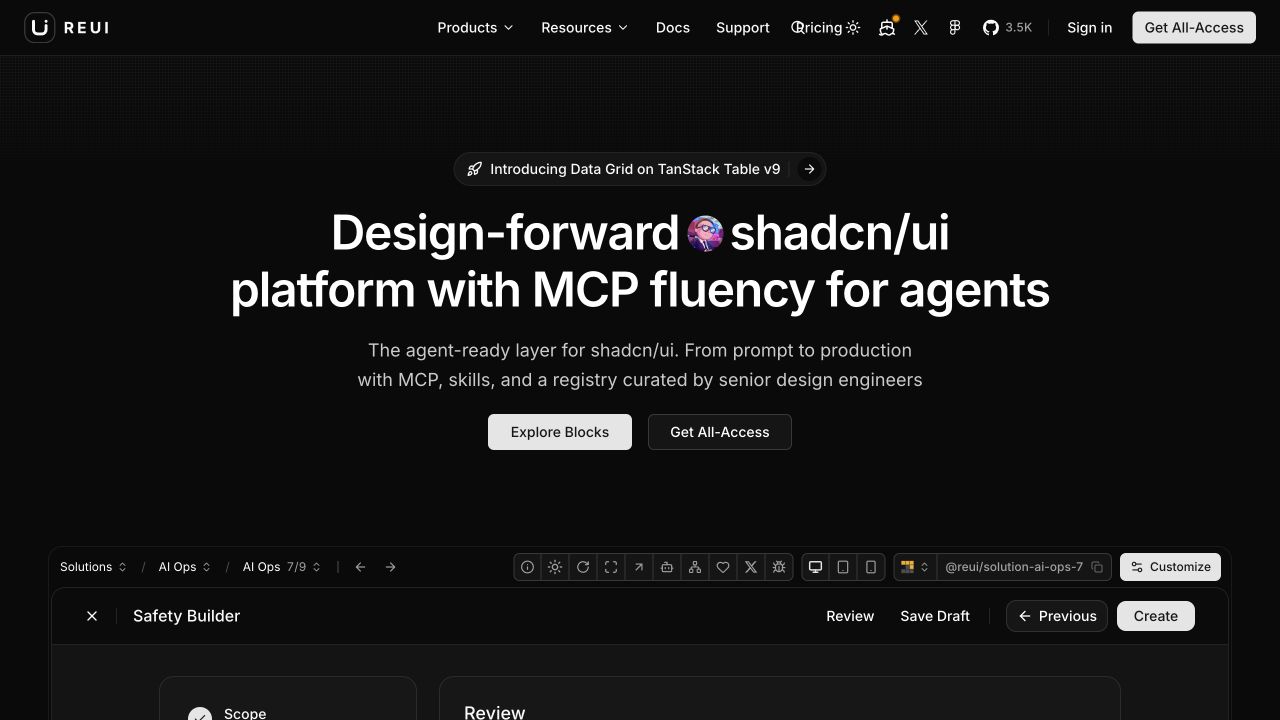This screenshot has width=1280, height=720.
Task: Open the first AI Ops breadcrumb dropdown
Action: [x=185, y=567]
